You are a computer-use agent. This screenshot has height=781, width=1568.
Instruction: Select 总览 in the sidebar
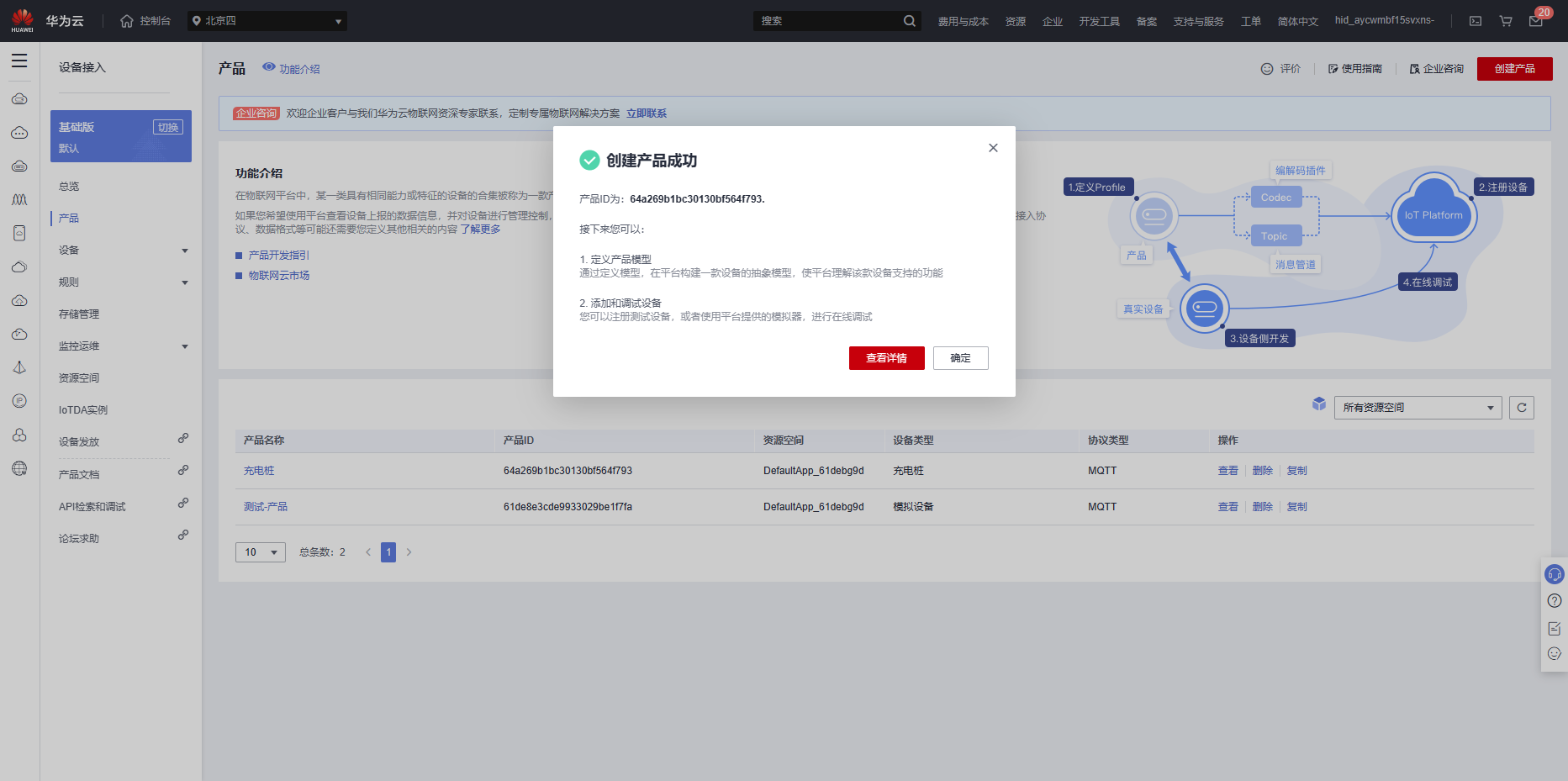[69, 187]
